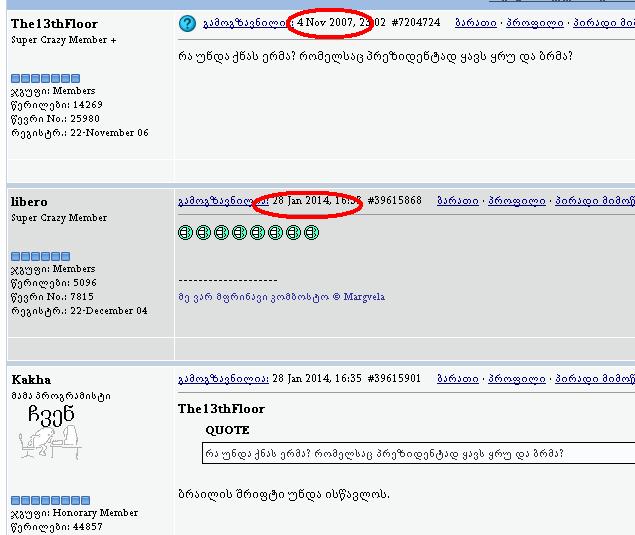Click The13thFloor's post message text
The width and height of the screenshot is (635, 535).
click(375, 56)
